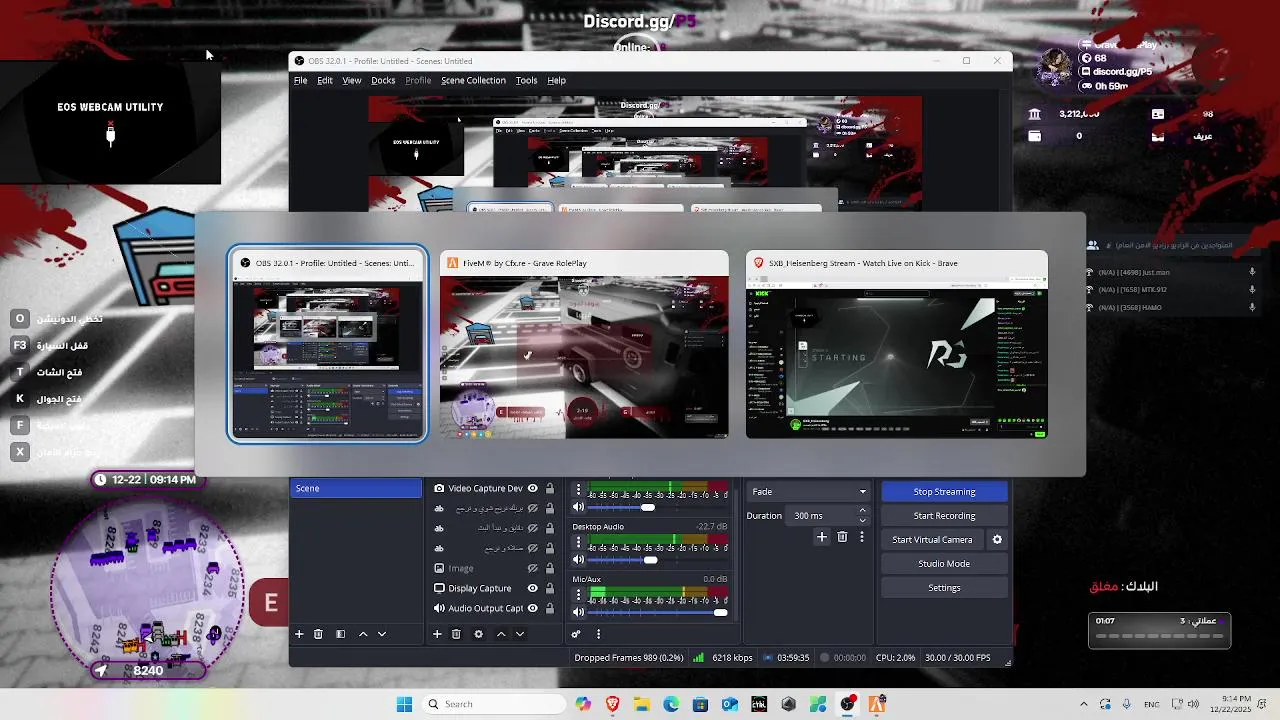Open File Explorer from the taskbar

tap(642, 704)
